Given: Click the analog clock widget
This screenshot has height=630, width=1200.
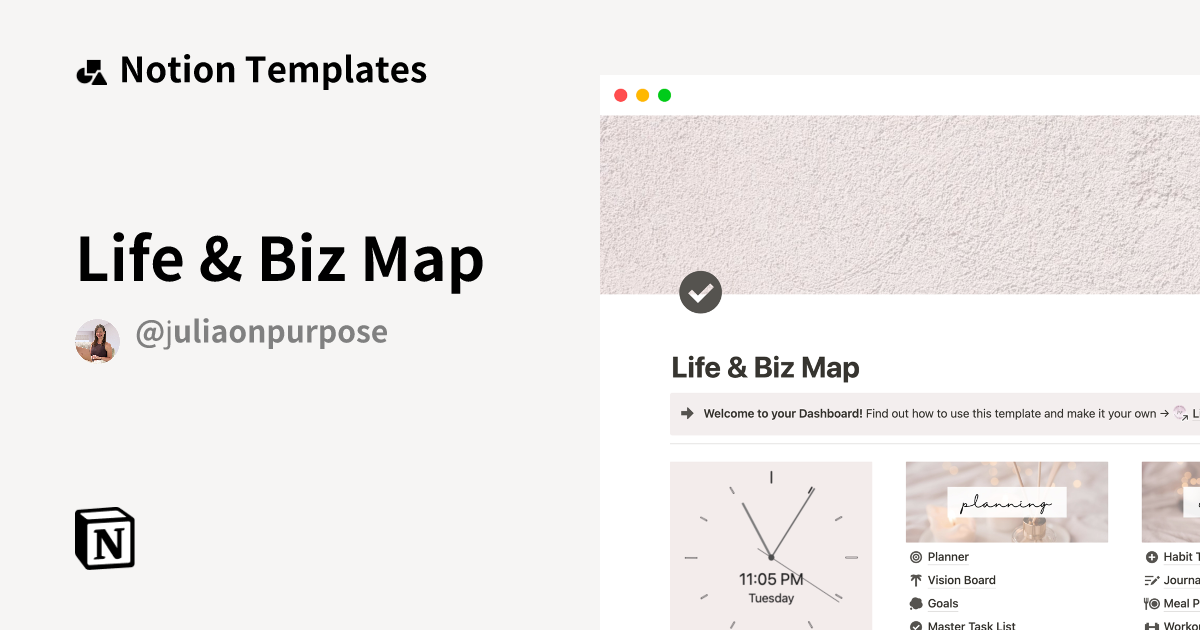Looking at the screenshot, I should (x=771, y=545).
